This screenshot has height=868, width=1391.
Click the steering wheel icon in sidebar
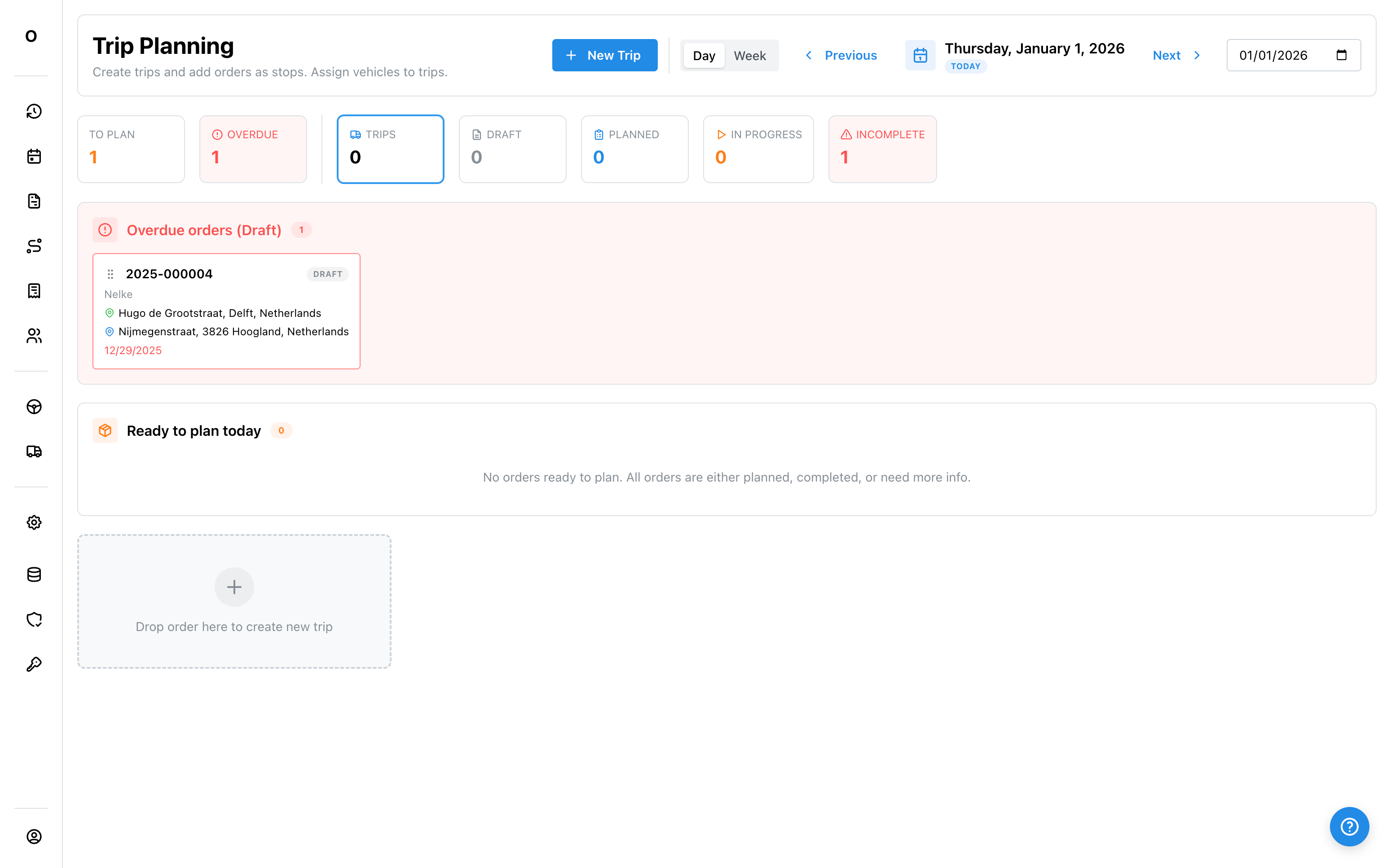(x=34, y=407)
